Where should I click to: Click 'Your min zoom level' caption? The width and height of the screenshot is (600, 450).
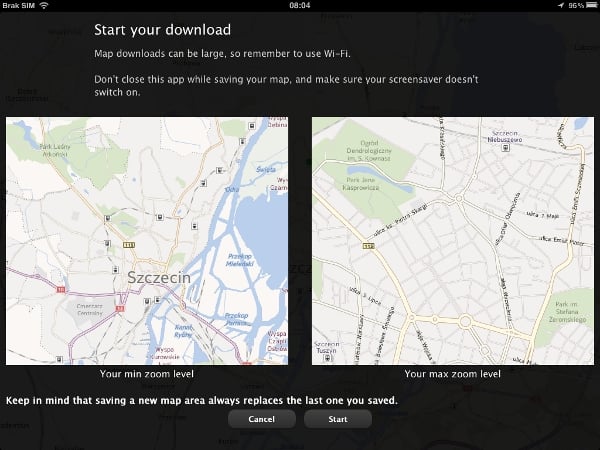[147, 374]
